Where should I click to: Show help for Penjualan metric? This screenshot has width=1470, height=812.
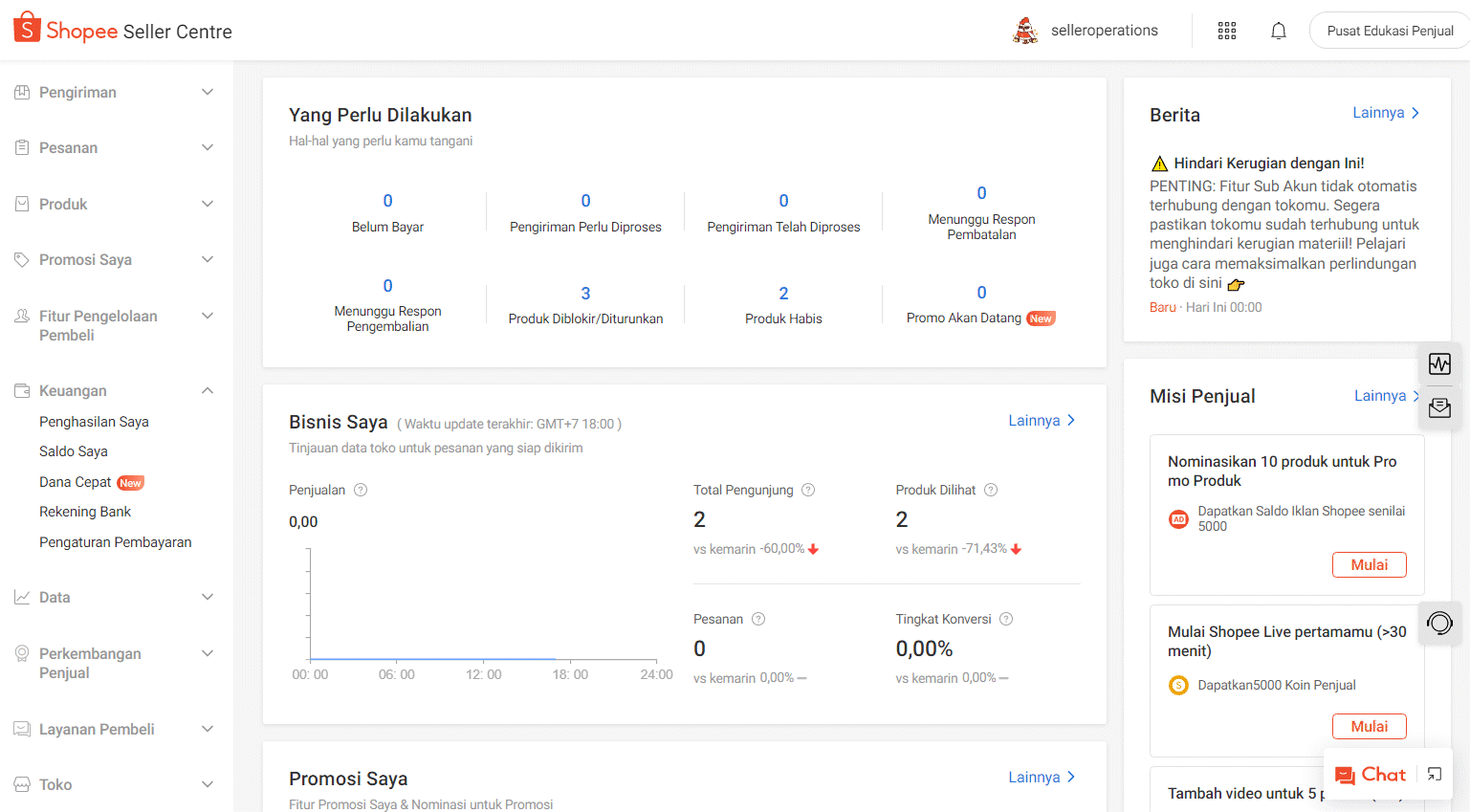[x=361, y=490]
